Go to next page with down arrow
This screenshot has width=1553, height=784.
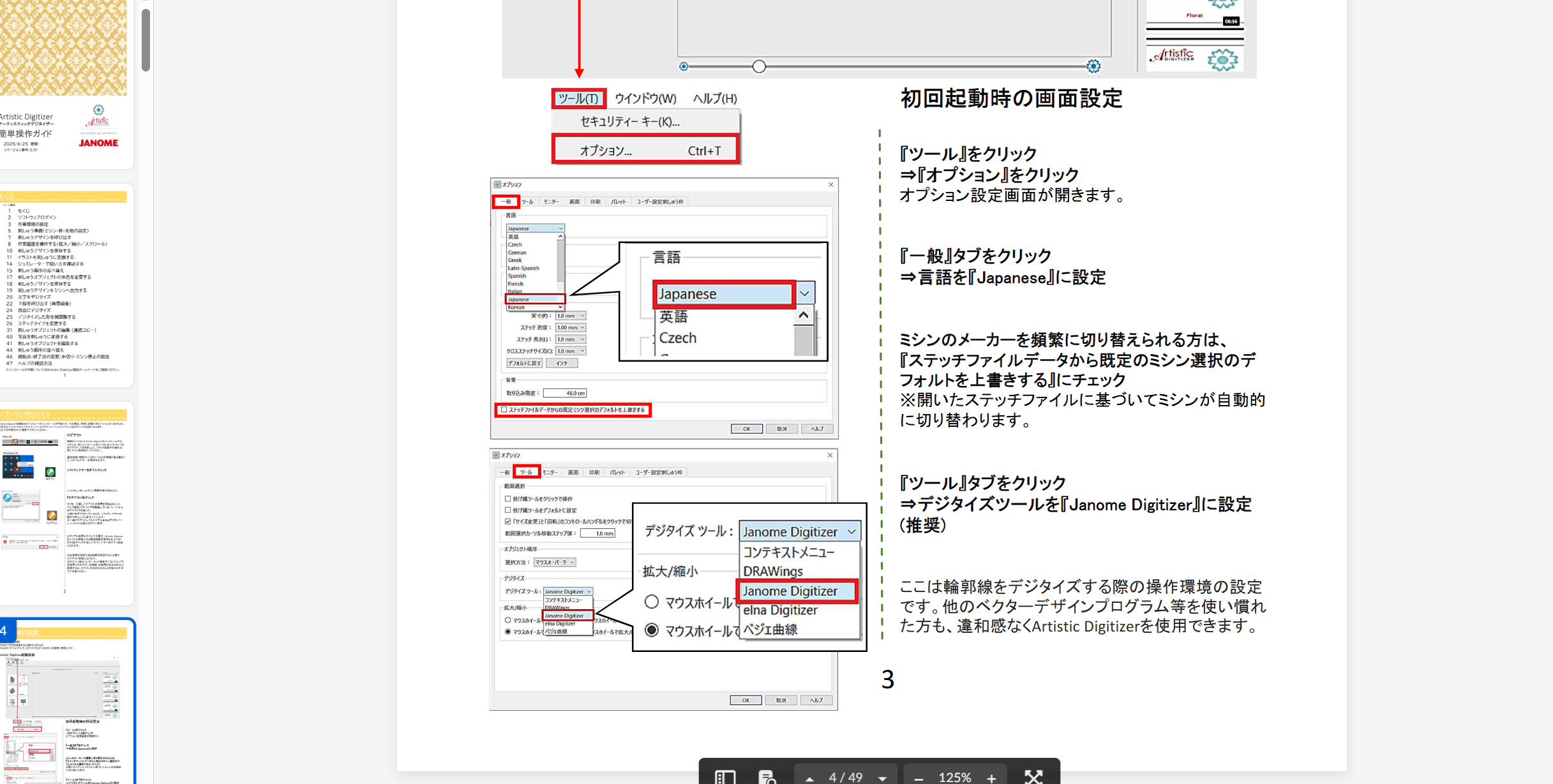pyautogui.click(x=882, y=778)
